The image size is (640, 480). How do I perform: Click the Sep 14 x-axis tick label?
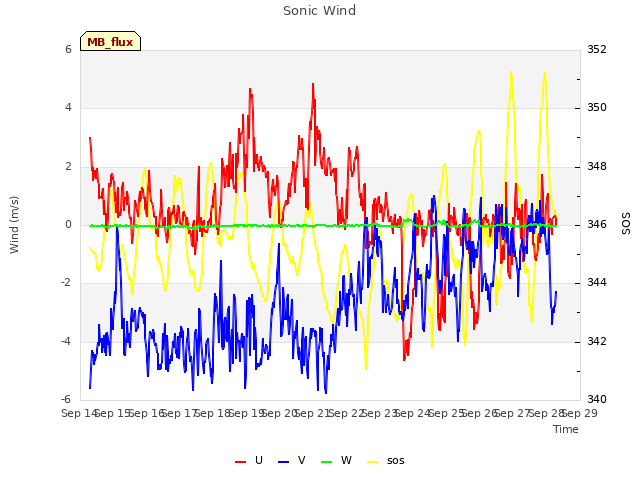click(79, 413)
